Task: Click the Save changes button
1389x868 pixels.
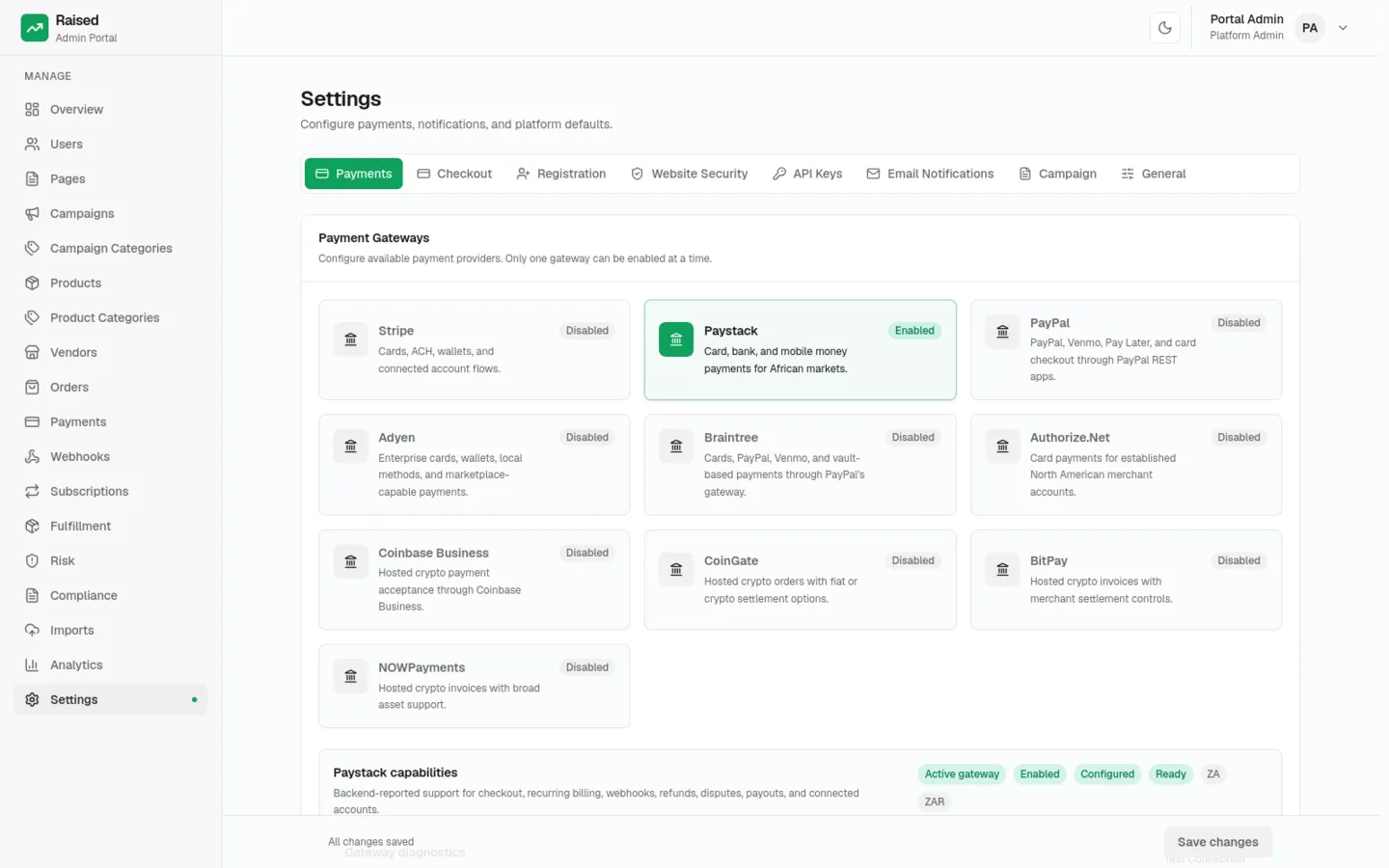Action: (x=1218, y=842)
